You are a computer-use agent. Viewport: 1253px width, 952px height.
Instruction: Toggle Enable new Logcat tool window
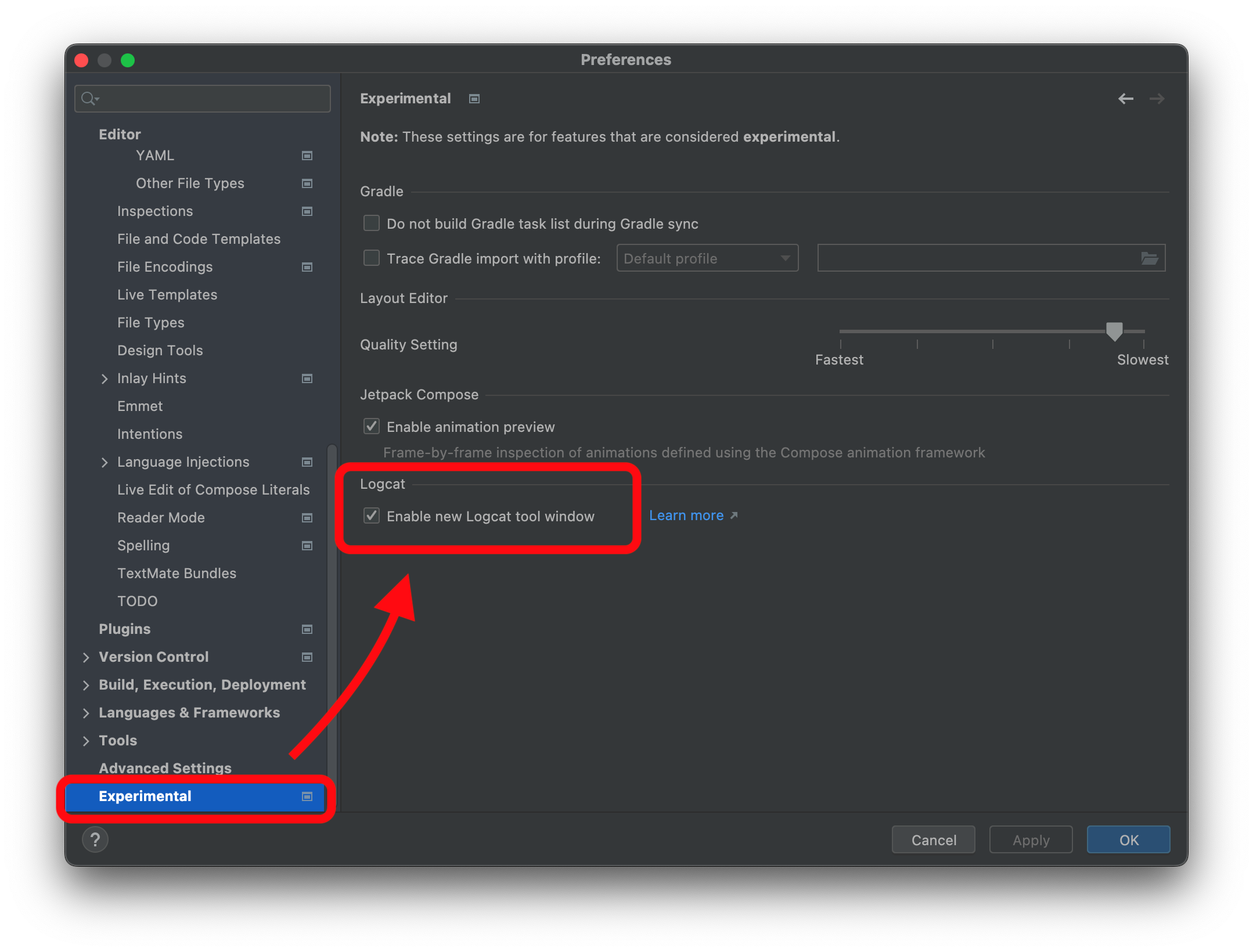click(371, 515)
